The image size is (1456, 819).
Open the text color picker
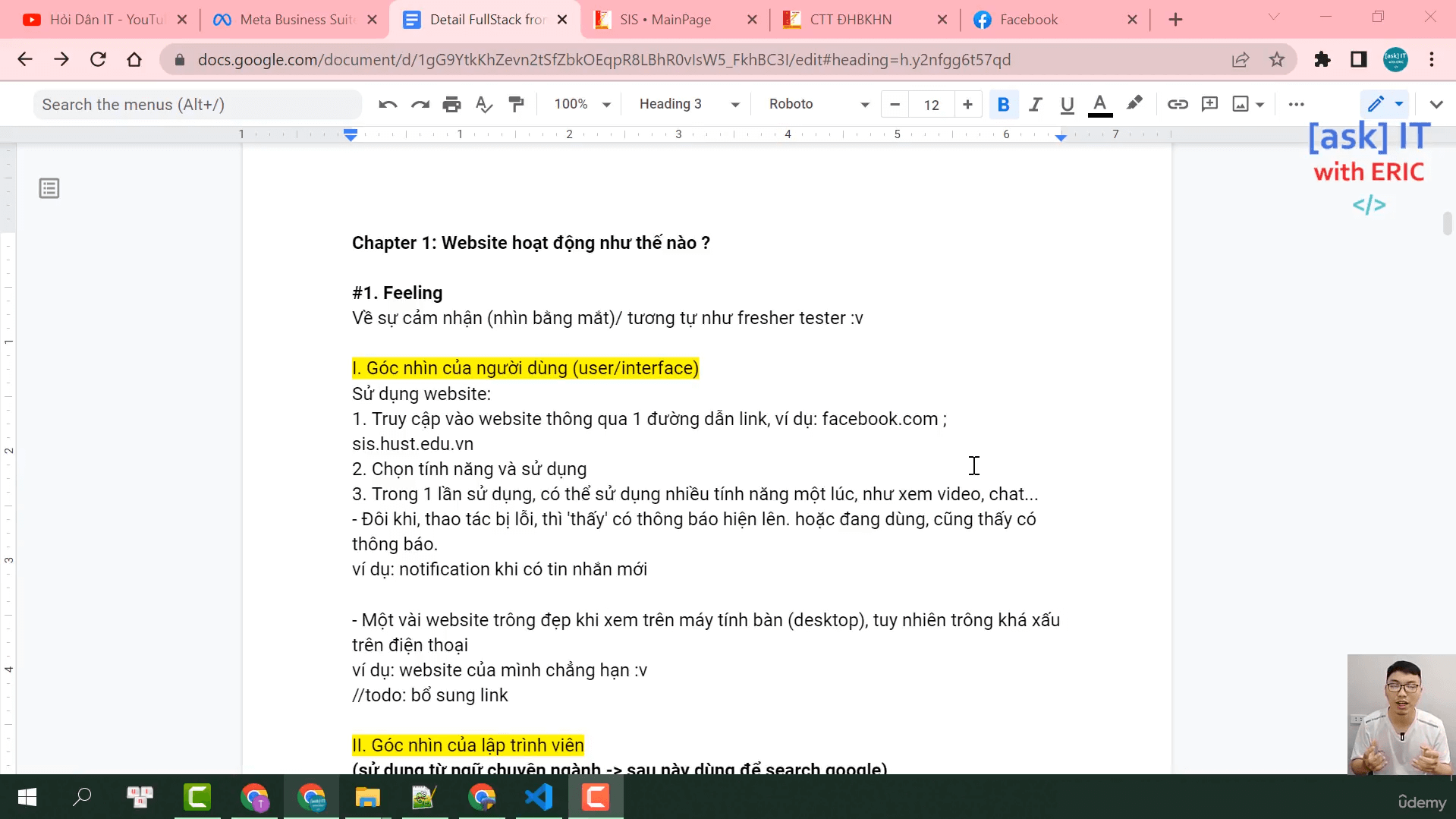pos(1100,105)
